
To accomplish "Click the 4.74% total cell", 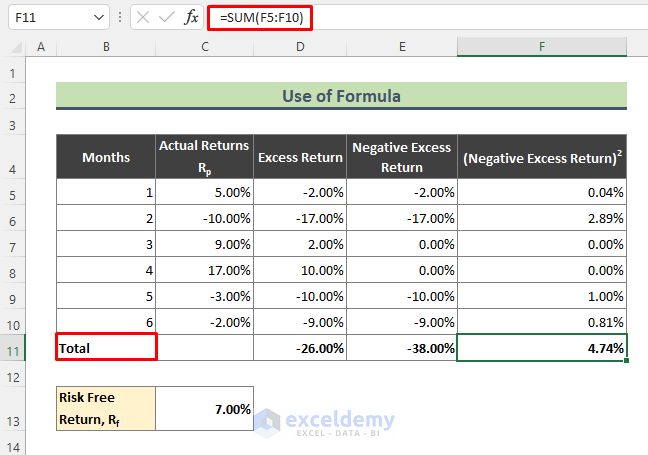I will click(x=542, y=348).
